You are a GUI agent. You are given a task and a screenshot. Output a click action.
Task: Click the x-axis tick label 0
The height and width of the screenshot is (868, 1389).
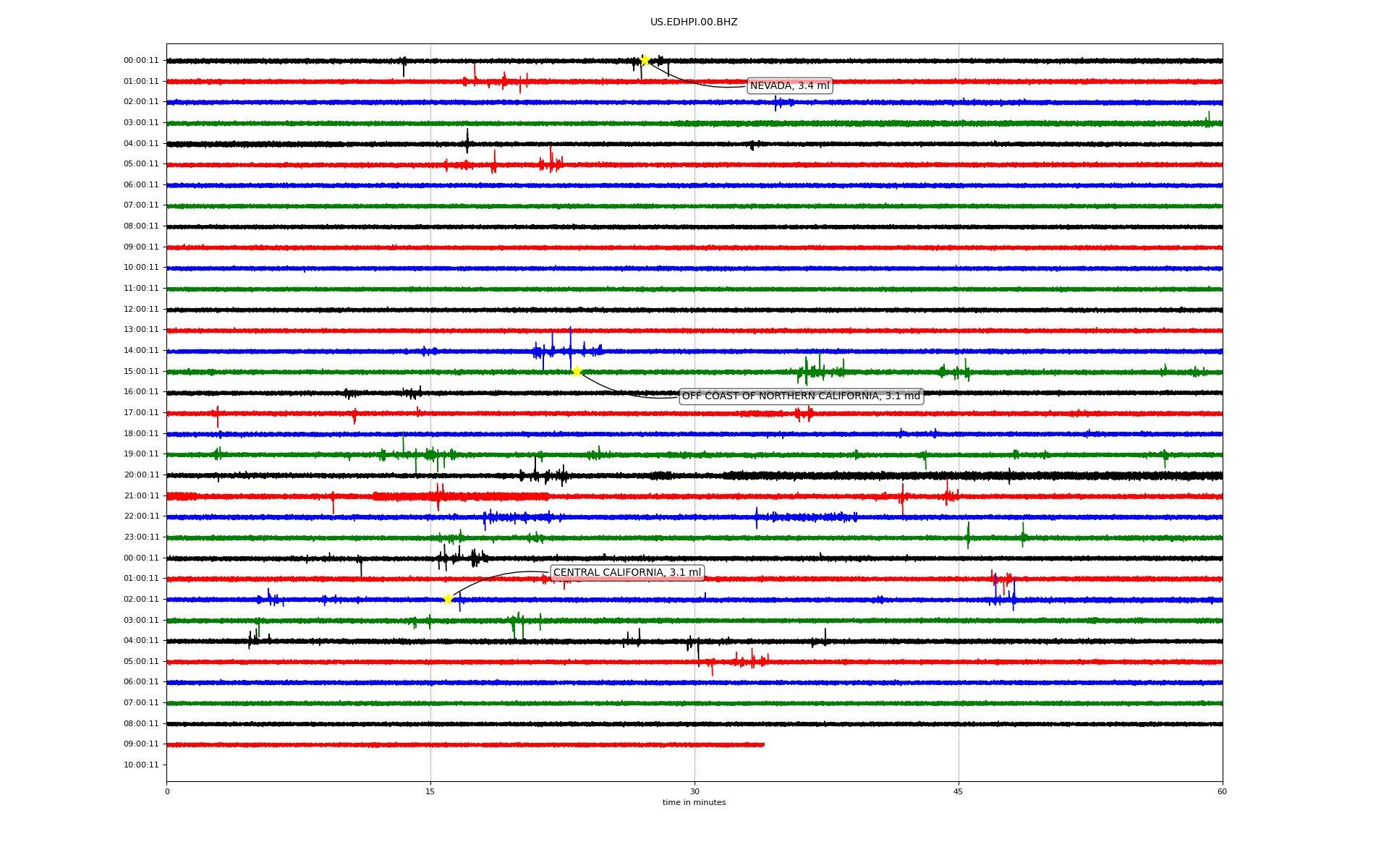coord(167,791)
